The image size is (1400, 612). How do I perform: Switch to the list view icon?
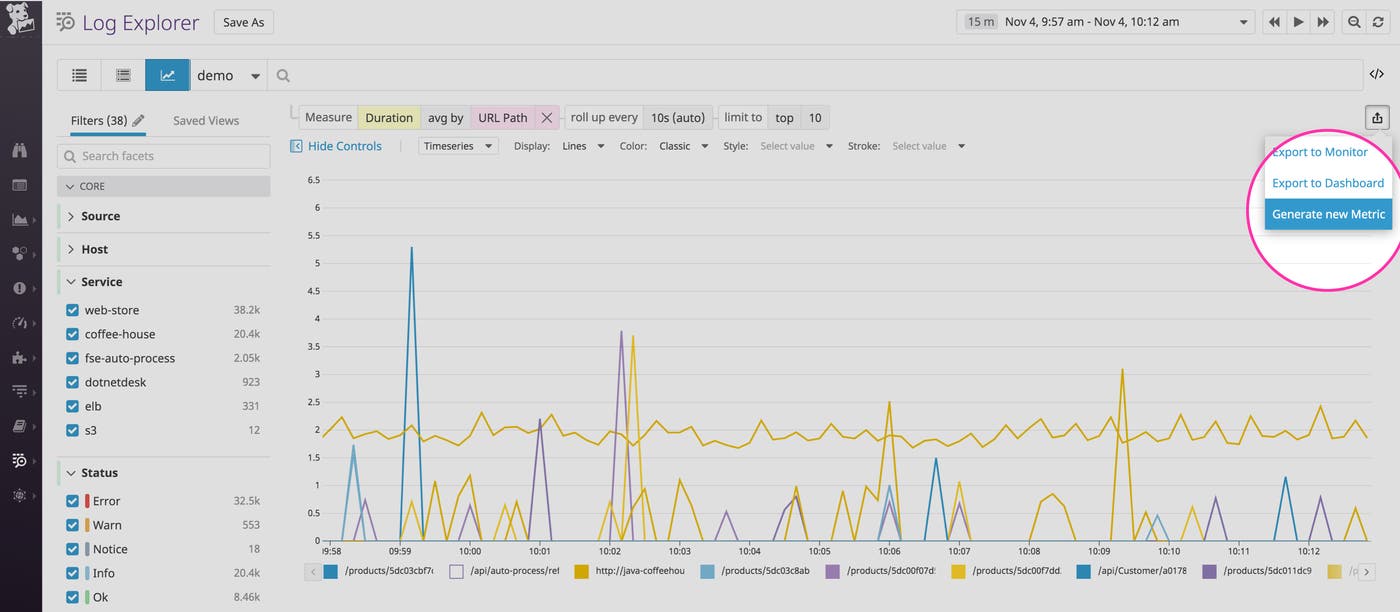point(79,74)
